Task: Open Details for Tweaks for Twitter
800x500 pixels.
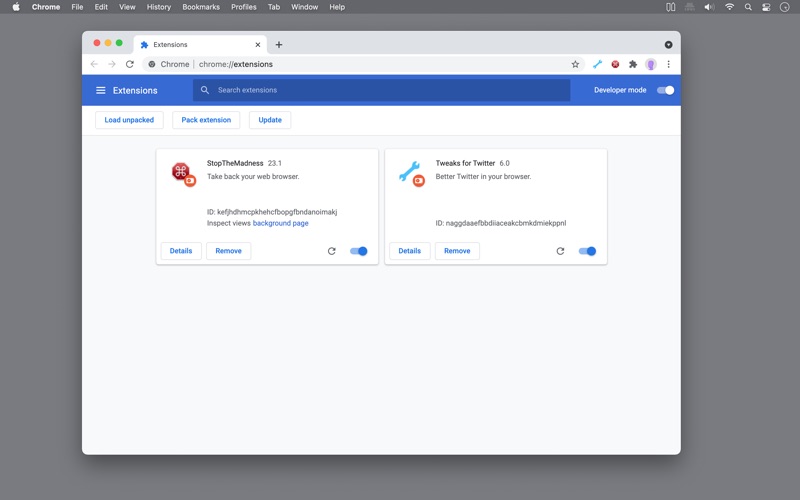Action: tap(410, 251)
